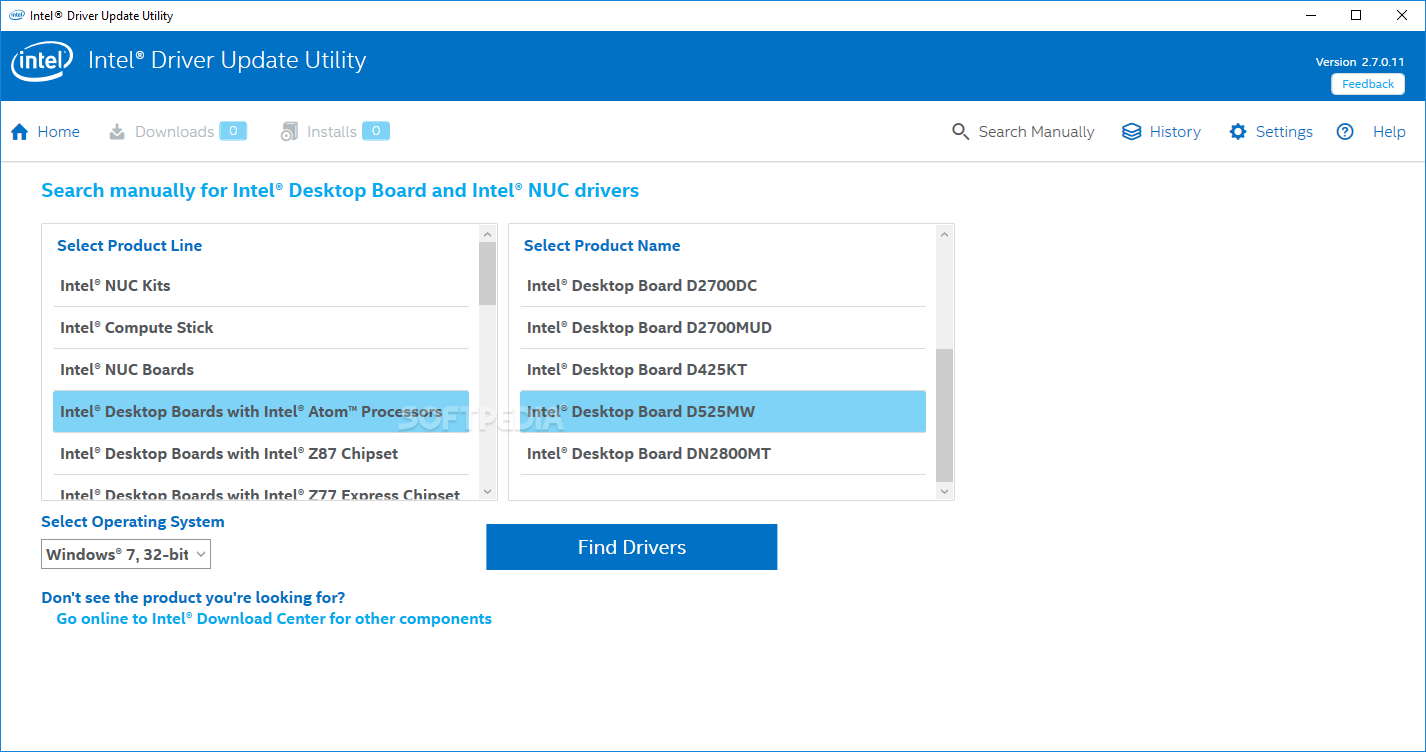Click the Installs icon
Screen dimensions: 1426x752
(x=289, y=132)
